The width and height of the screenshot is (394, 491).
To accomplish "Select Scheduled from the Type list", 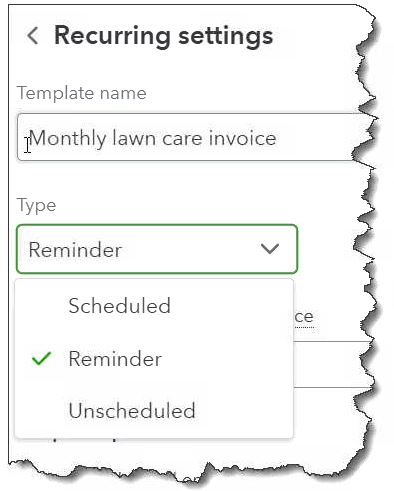I will point(119,306).
